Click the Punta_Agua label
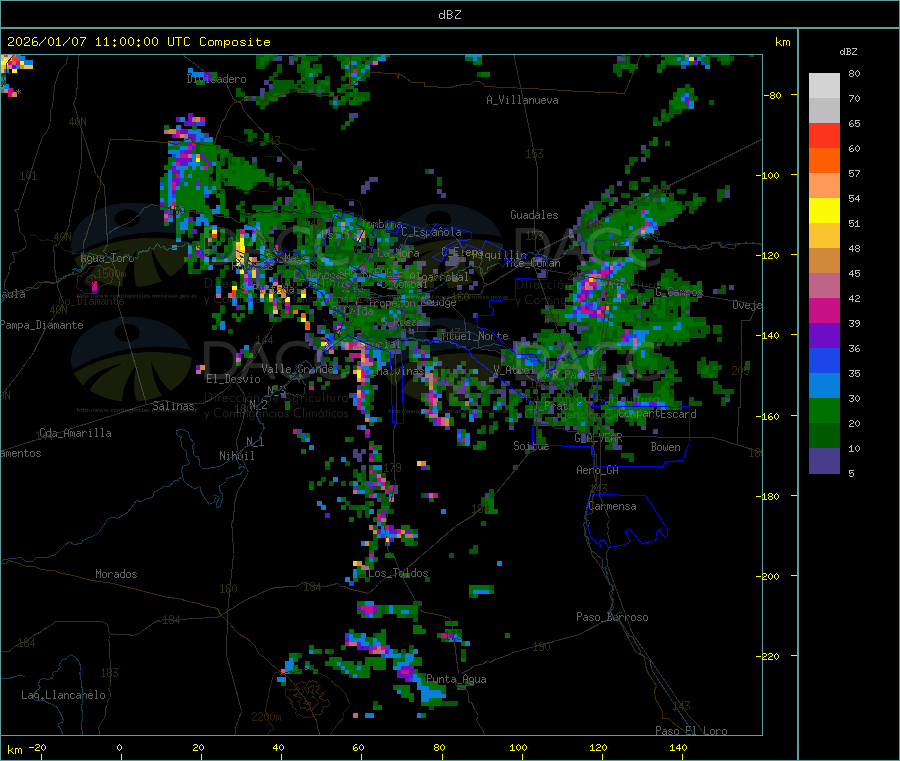This screenshot has width=900, height=761. point(456,679)
